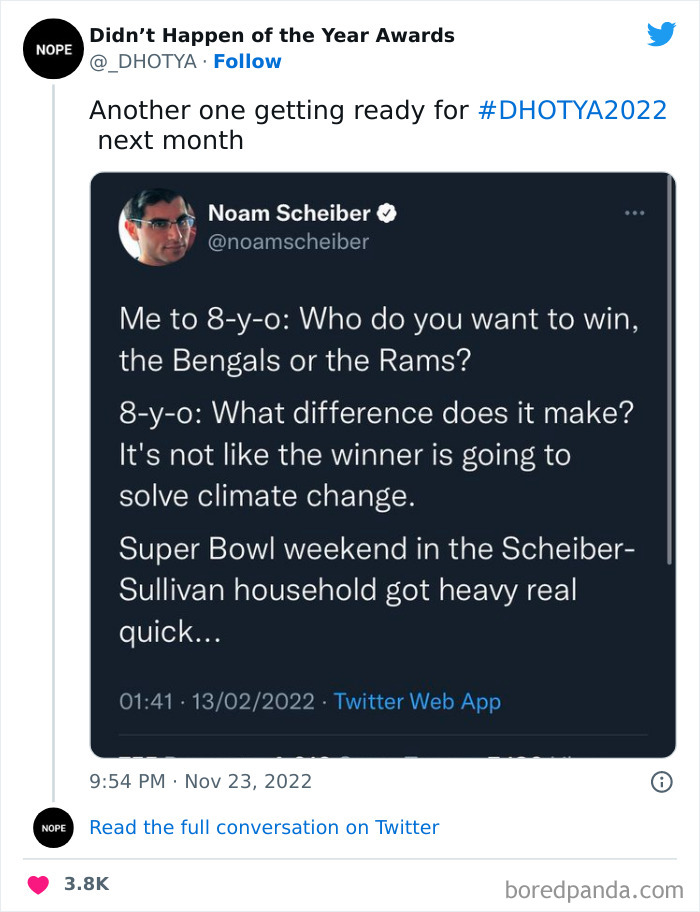Click the NOPE profile avatar at the top
Image resolution: width=700 pixels, height=912 pixels.
(53, 48)
